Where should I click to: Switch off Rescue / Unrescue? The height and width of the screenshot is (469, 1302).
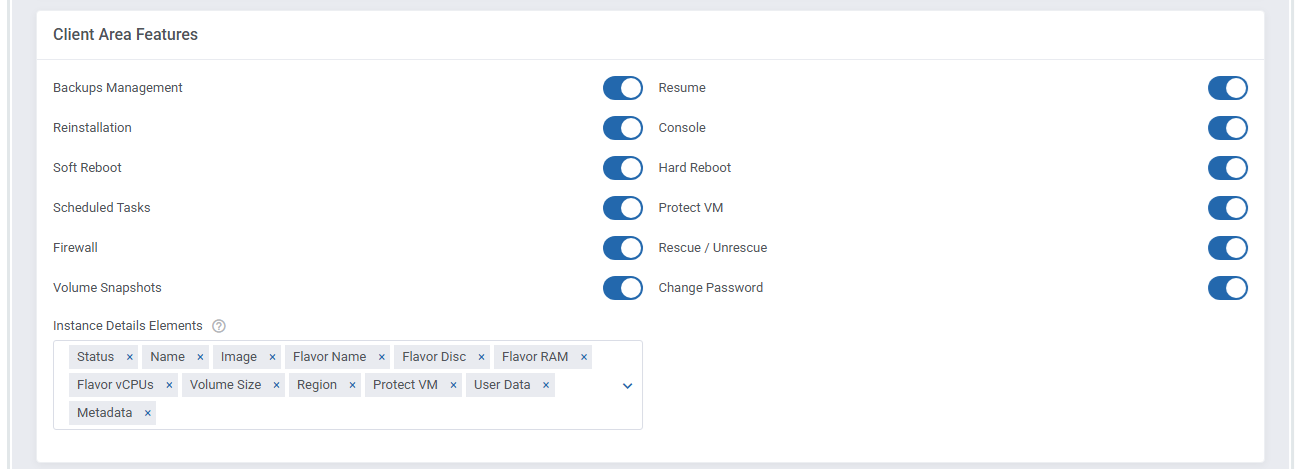click(x=1227, y=248)
